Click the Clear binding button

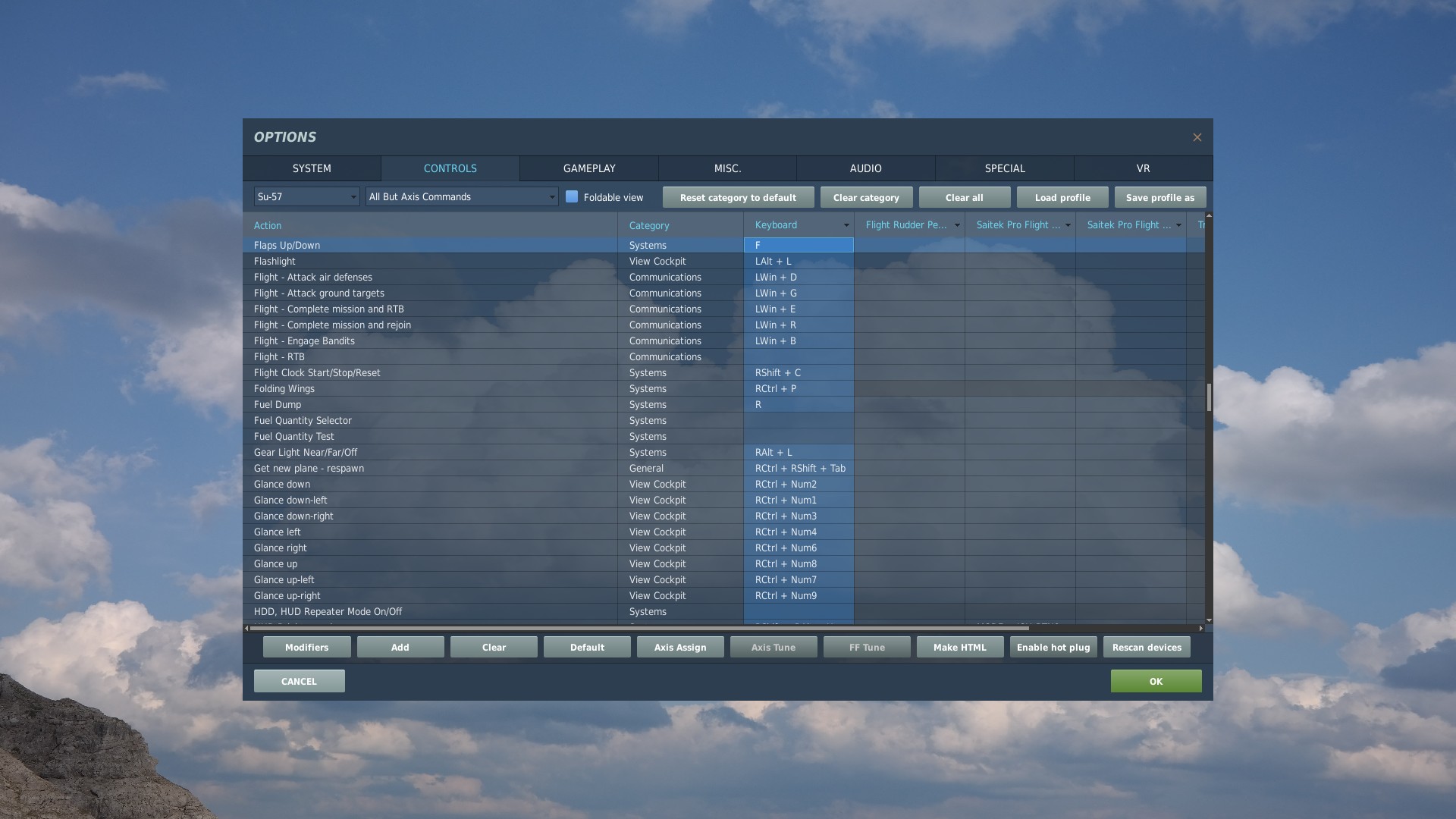coord(494,647)
